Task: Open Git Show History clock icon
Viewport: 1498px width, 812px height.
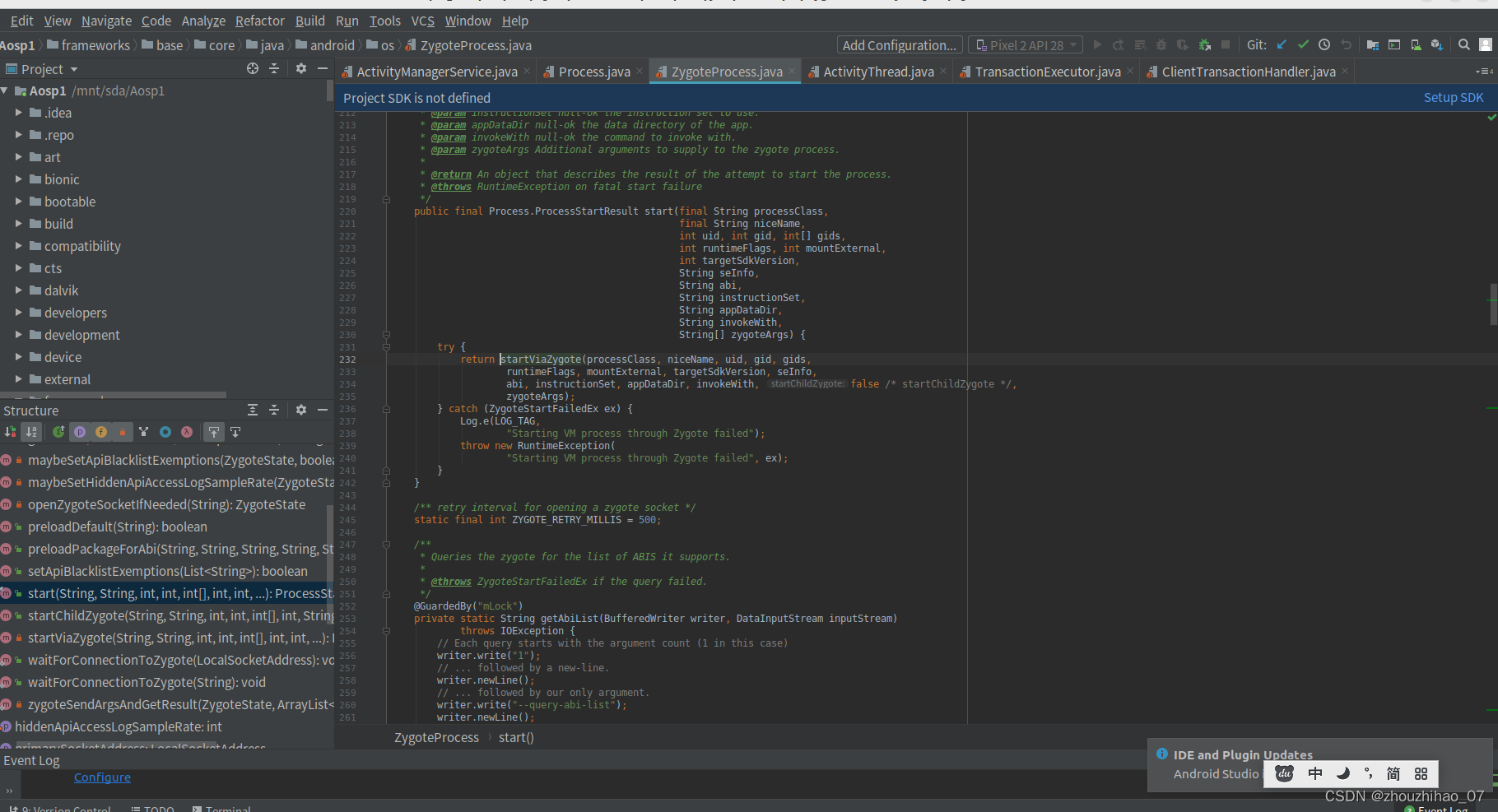Action: click(1324, 45)
